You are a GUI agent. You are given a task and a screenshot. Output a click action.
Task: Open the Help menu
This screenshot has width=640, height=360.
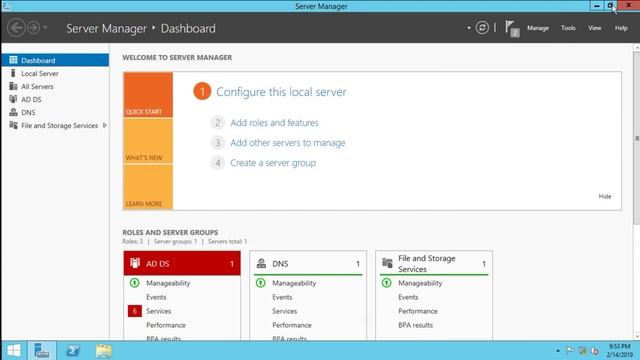point(621,28)
